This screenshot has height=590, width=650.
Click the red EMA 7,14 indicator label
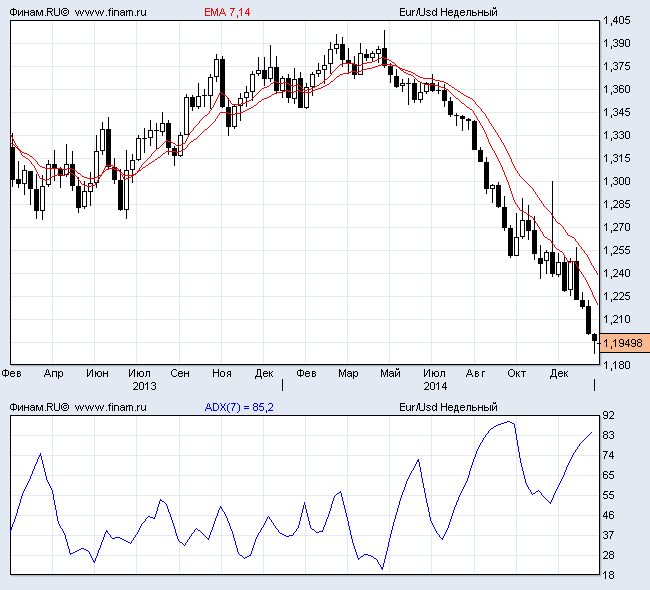pos(226,12)
